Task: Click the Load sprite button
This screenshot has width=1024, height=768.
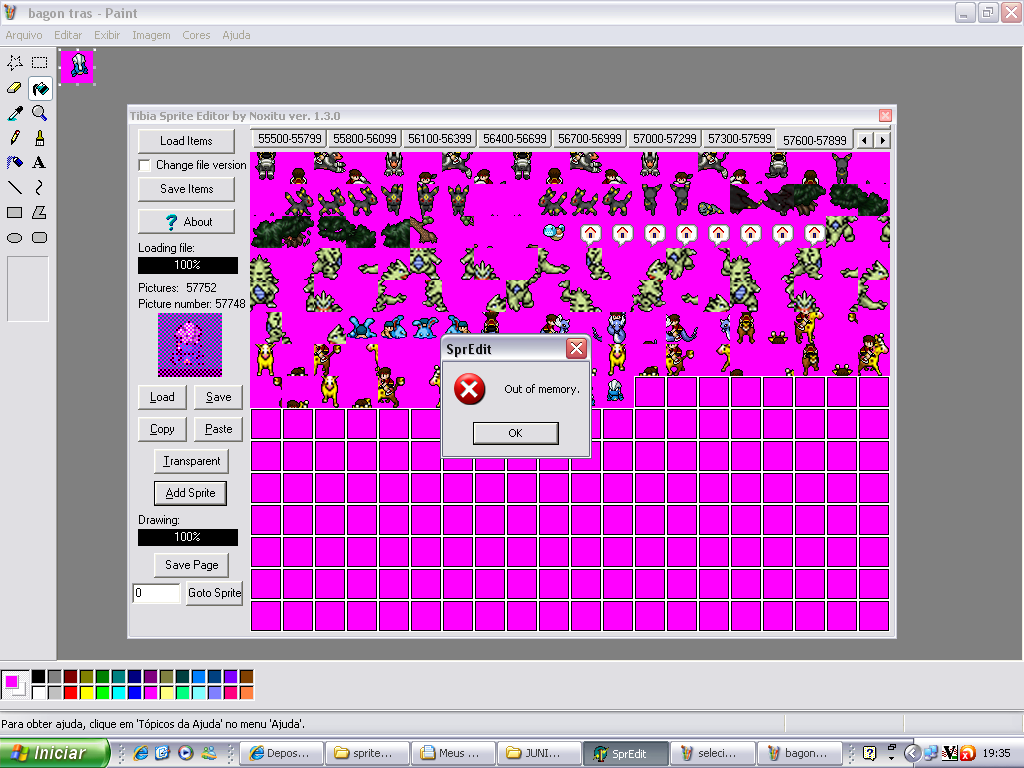Action: [x=162, y=397]
